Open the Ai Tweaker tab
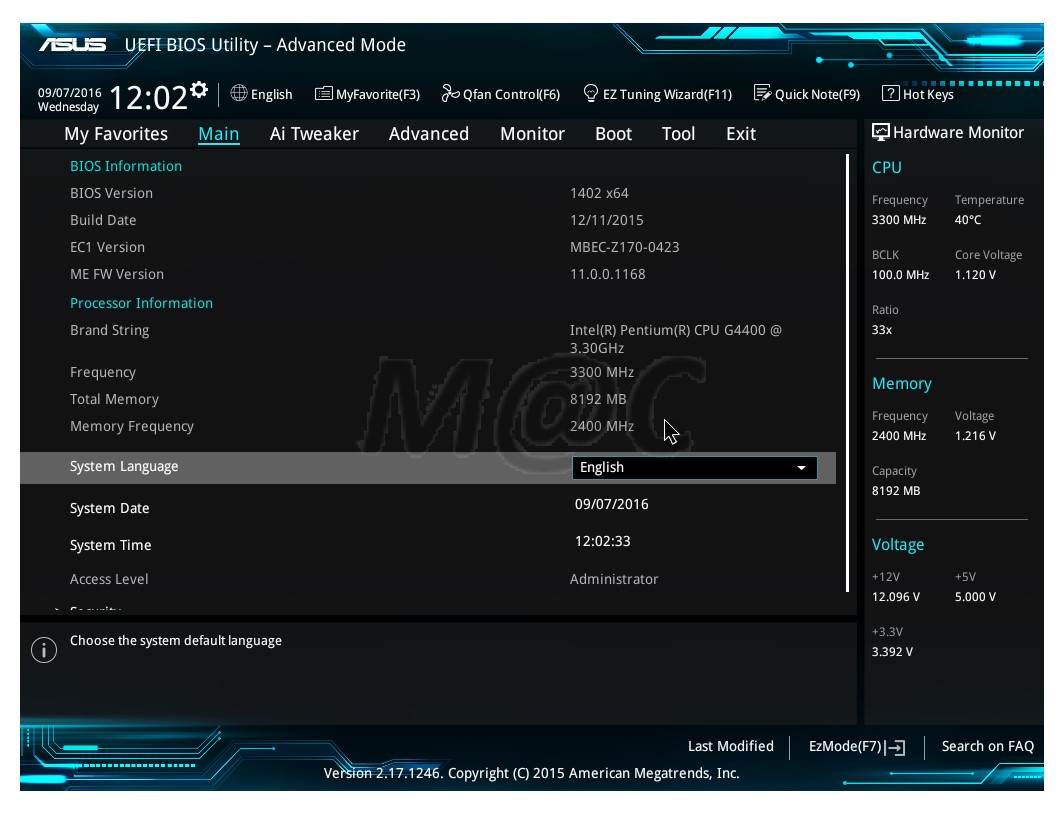This screenshot has width=1064, height=814. (314, 134)
